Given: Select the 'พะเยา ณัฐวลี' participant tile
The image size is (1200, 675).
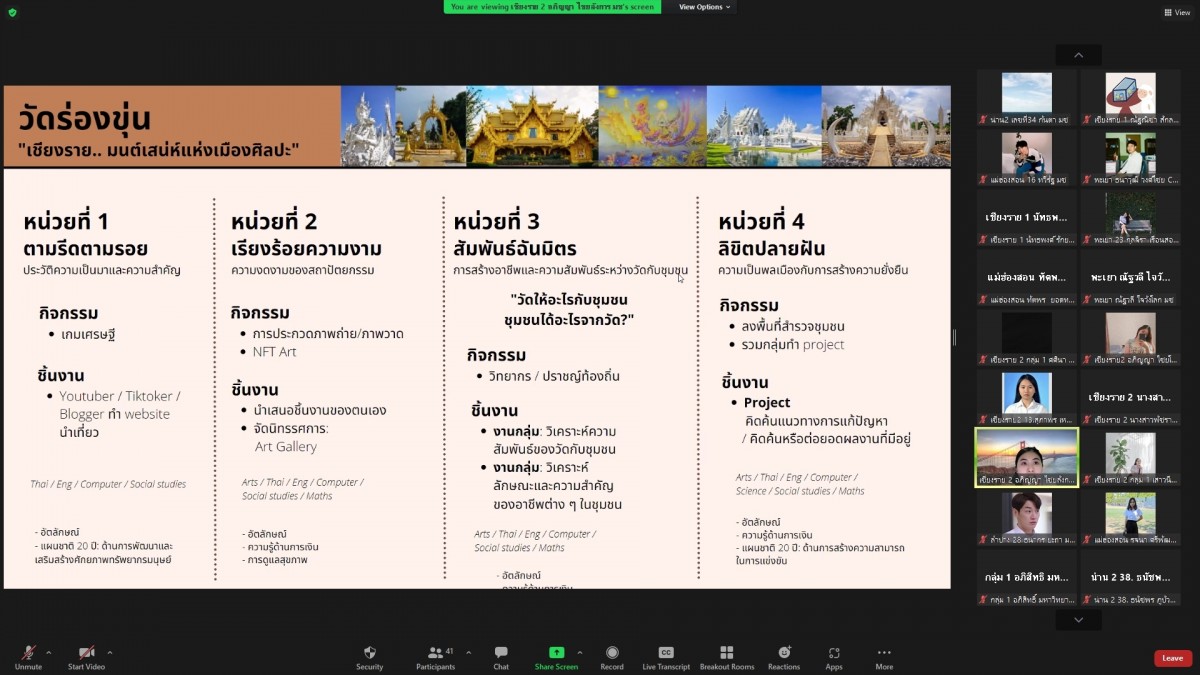Looking at the screenshot, I should (1130, 277).
